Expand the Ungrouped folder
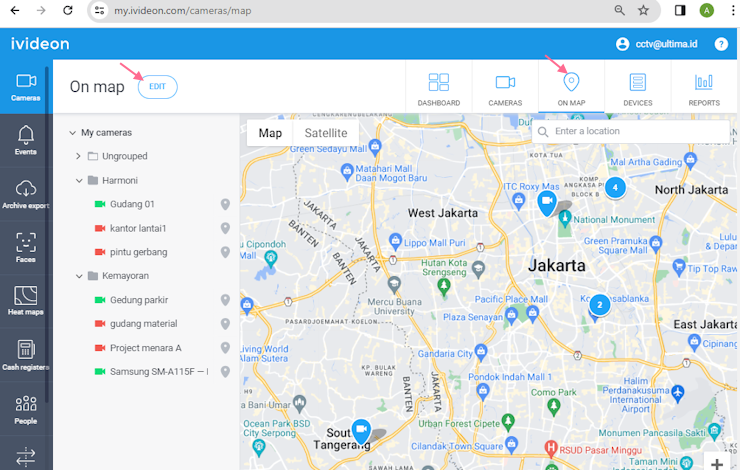 coord(78,156)
